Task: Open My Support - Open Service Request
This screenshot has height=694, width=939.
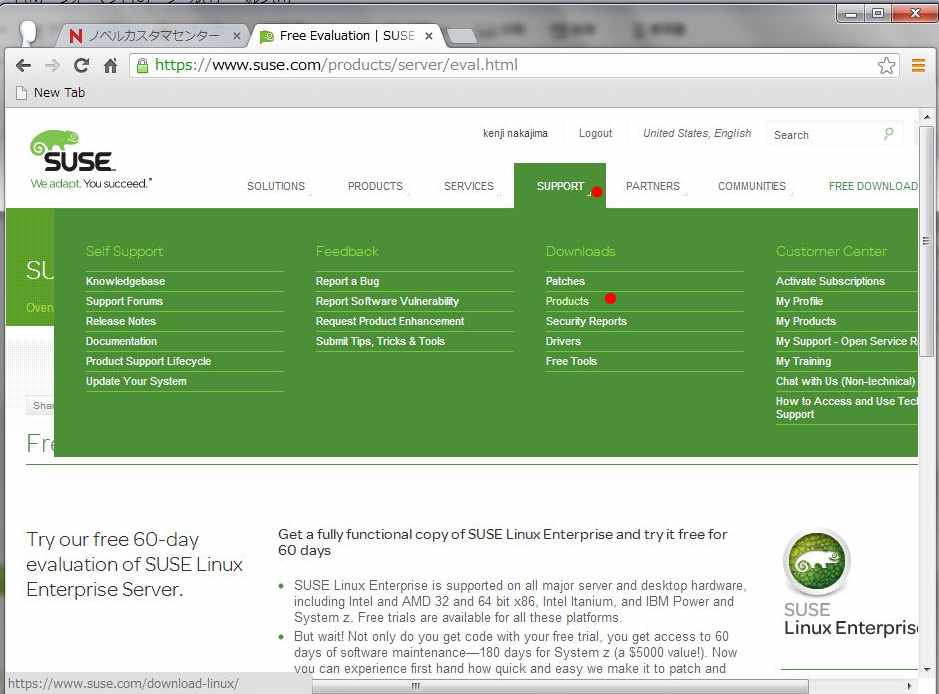Action: click(x=846, y=341)
